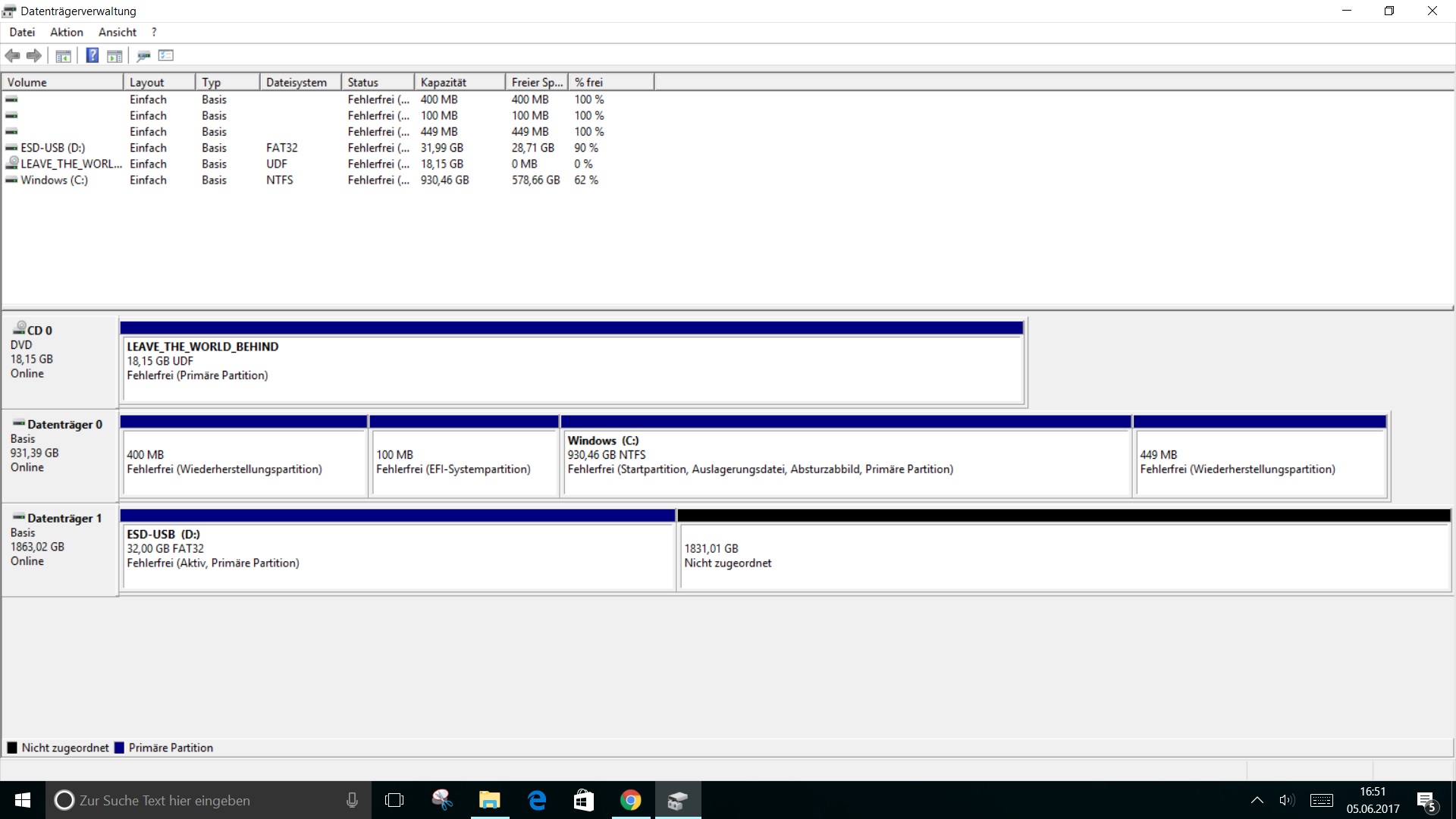Click the Back arrow toolbar icon
This screenshot has height=819, width=1456.
pyautogui.click(x=12, y=55)
